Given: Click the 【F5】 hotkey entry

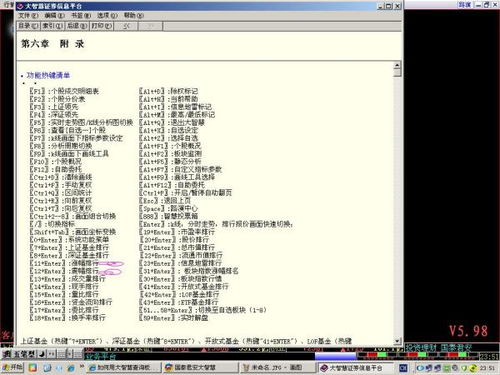Looking at the screenshot, I should pos(81,122).
